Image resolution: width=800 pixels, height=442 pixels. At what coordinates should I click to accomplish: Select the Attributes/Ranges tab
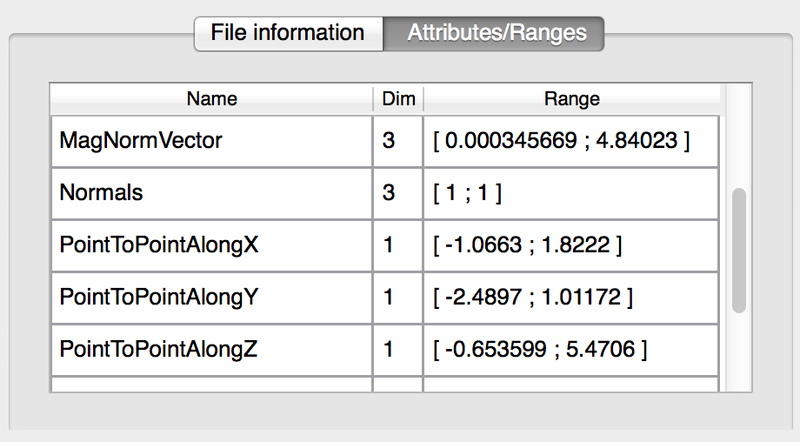[496, 33]
